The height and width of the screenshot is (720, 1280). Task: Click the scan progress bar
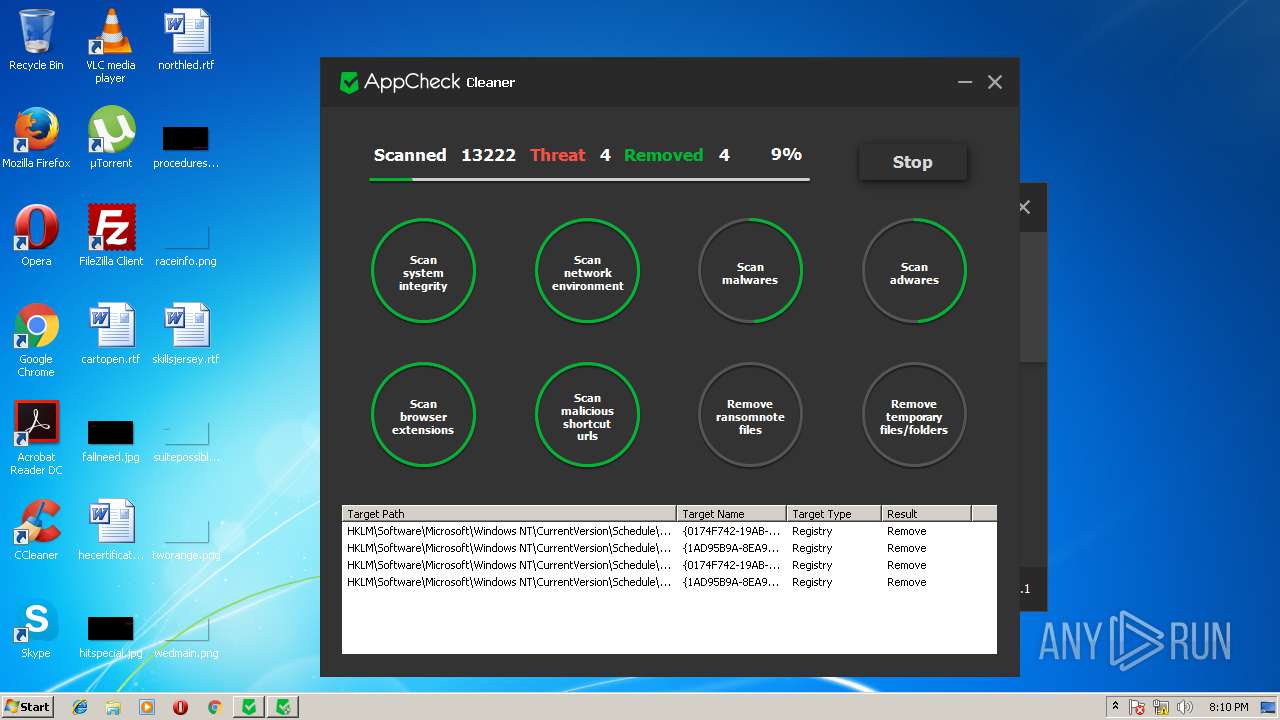589,179
